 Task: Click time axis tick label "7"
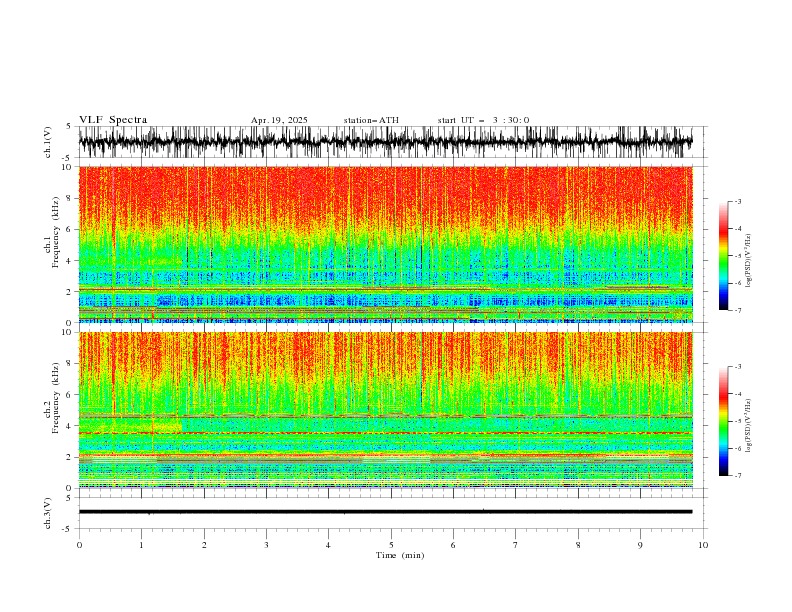516,545
